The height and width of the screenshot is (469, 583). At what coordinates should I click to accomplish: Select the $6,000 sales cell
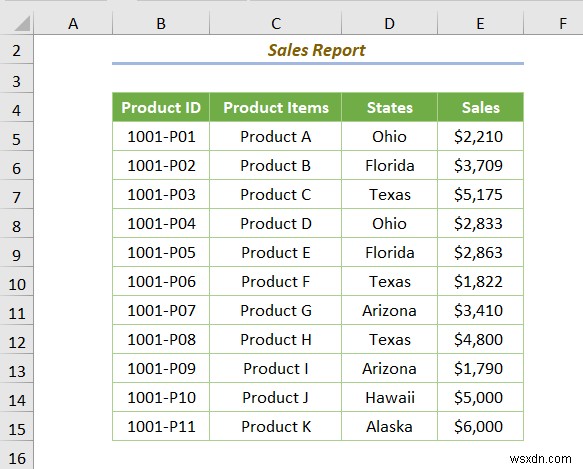[x=480, y=427]
